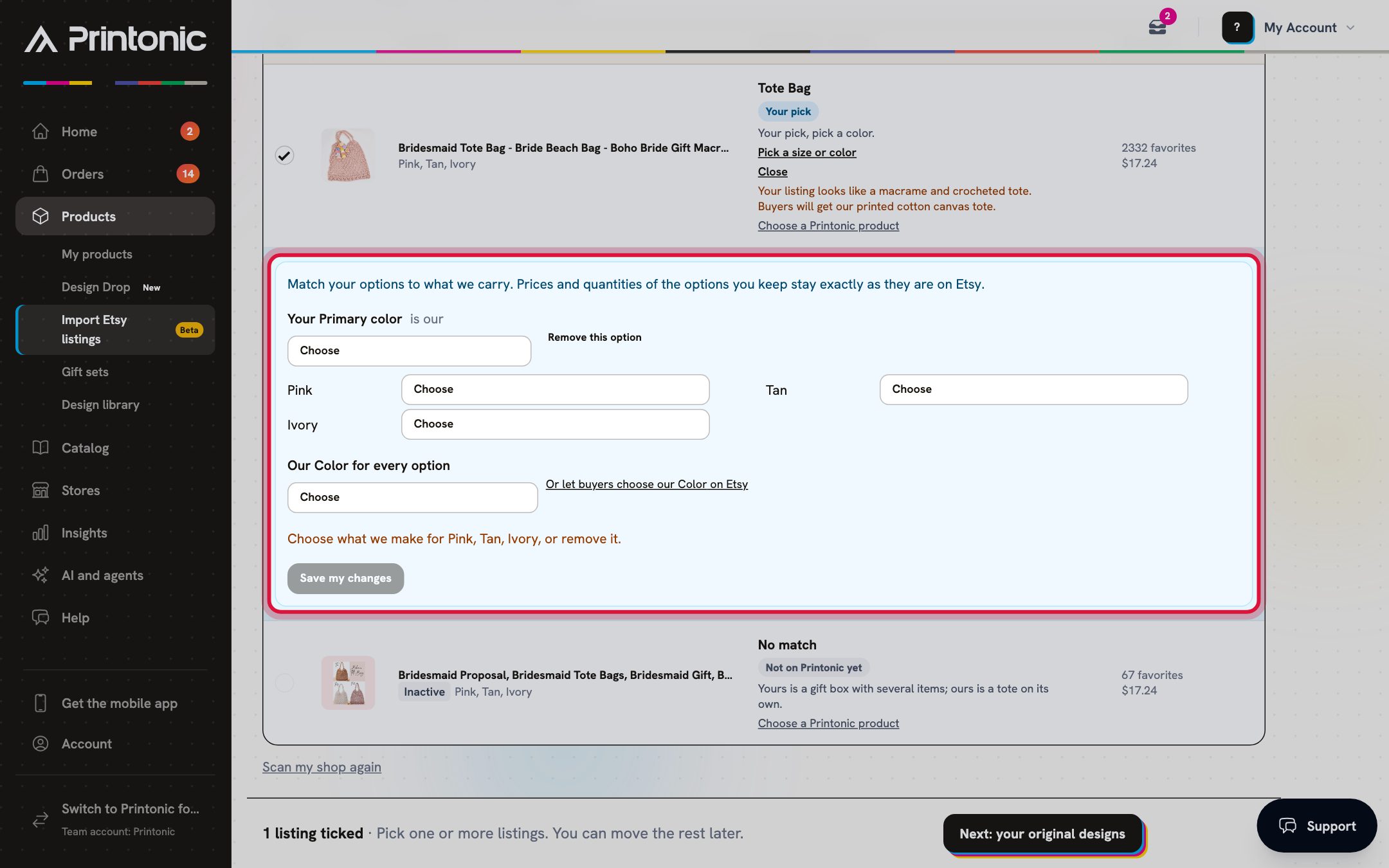Click the chat icon on the Support button
1389x868 pixels.
point(1287,826)
